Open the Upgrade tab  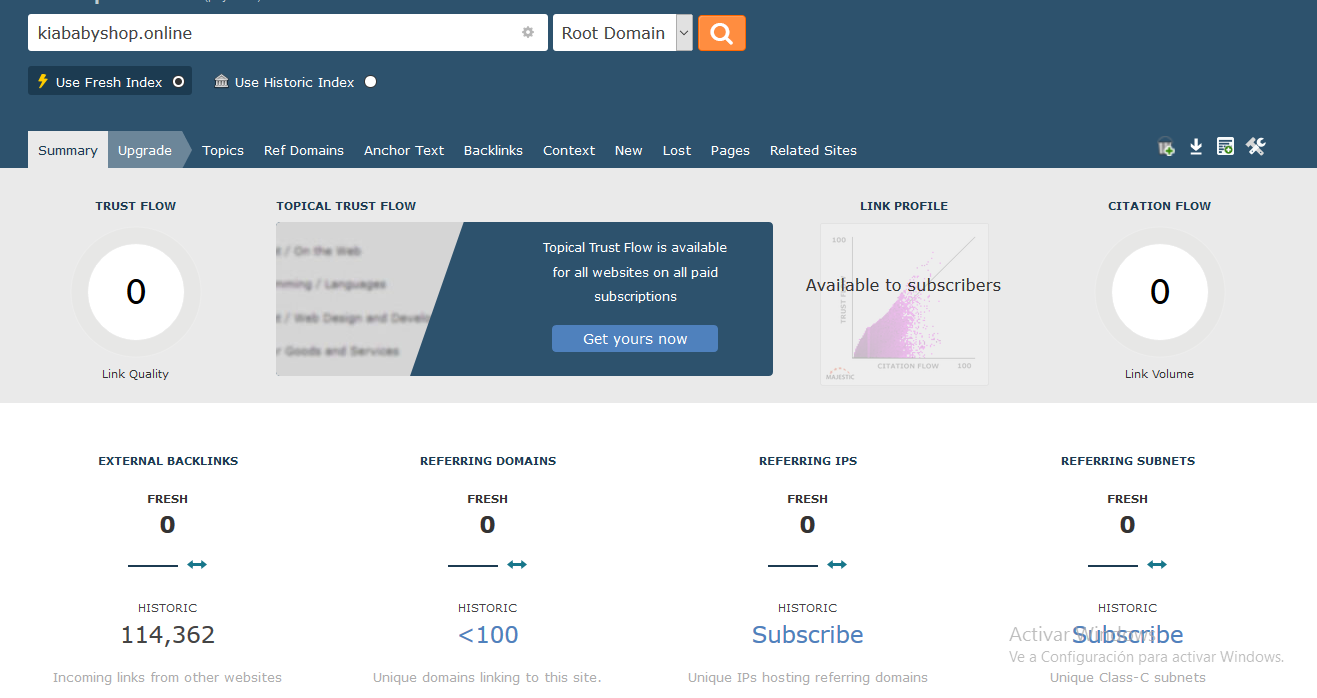[x=145, y=150]
